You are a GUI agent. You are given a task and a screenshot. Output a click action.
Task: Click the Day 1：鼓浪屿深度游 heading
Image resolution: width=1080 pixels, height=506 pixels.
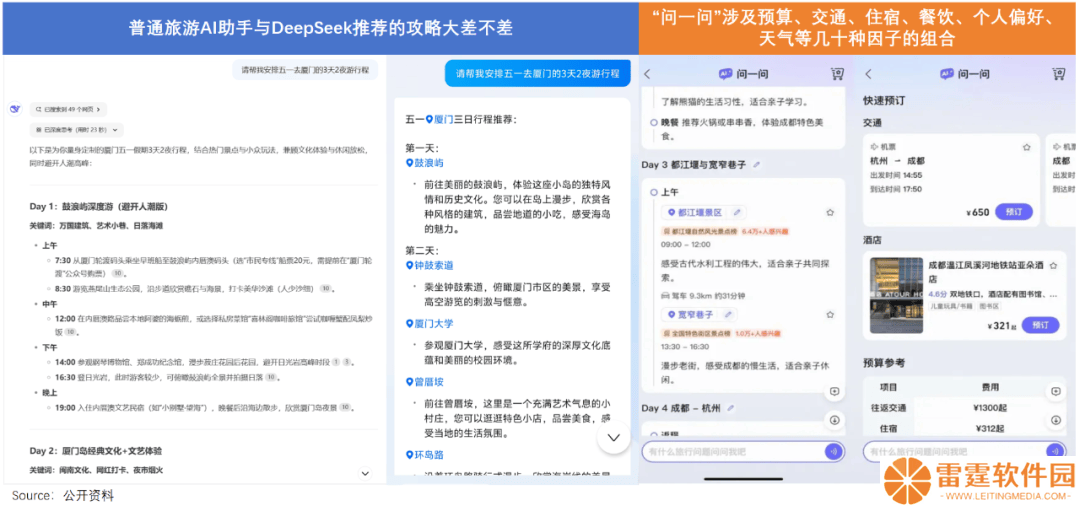click(98, 207)
